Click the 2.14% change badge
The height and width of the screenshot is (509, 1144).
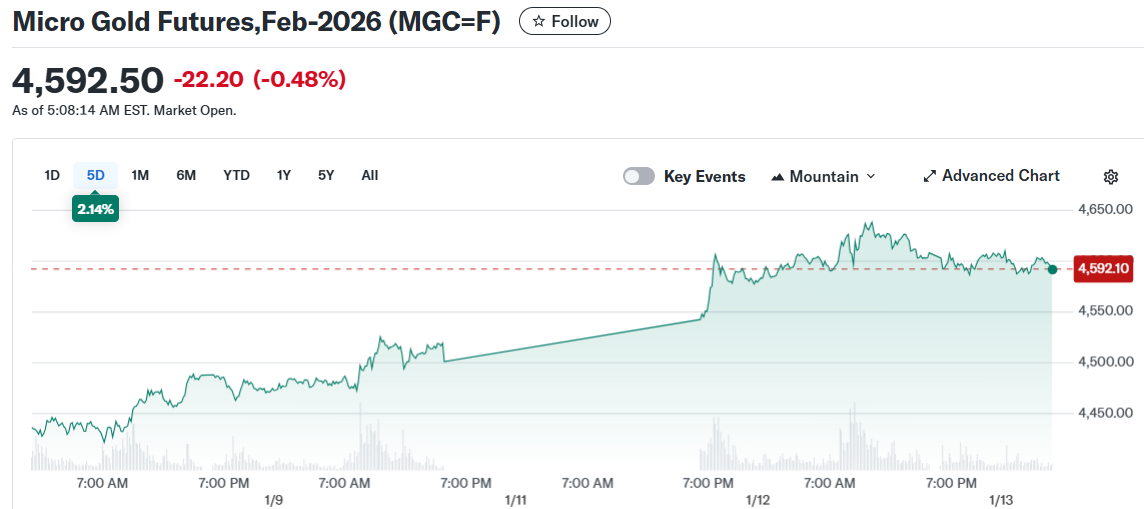pos(96,209)
